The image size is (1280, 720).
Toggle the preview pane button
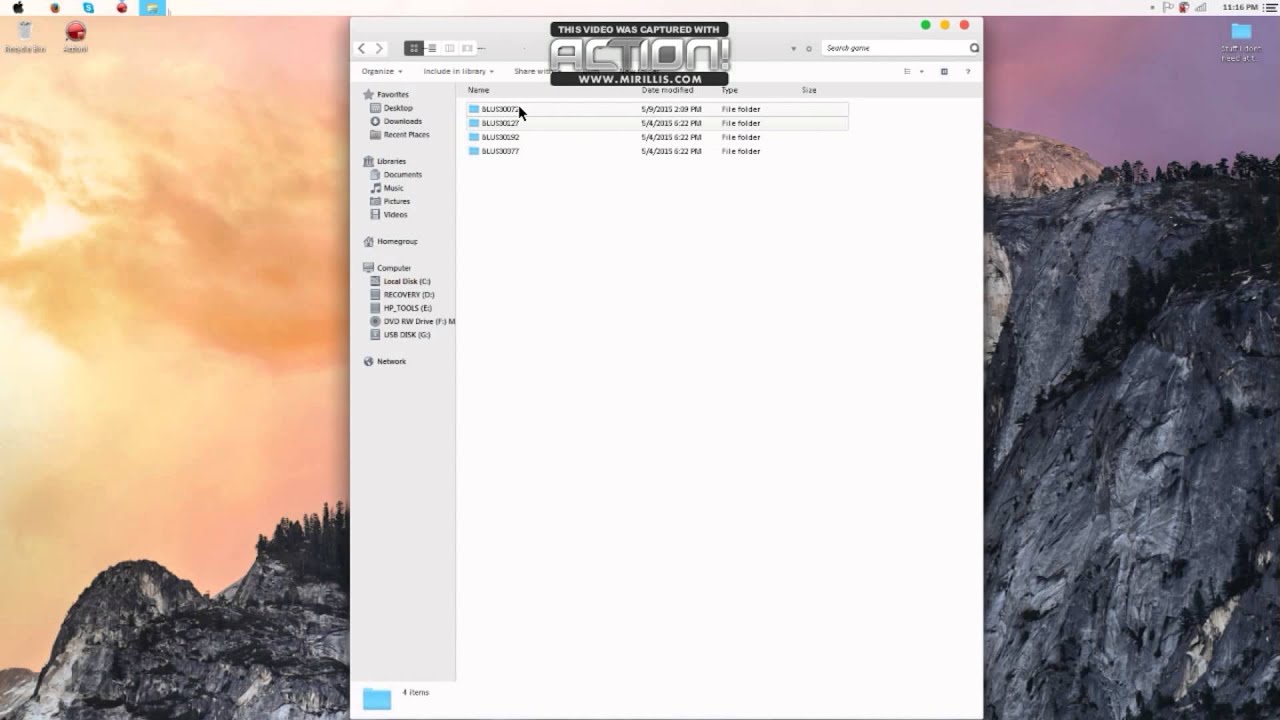click(944, 71)
